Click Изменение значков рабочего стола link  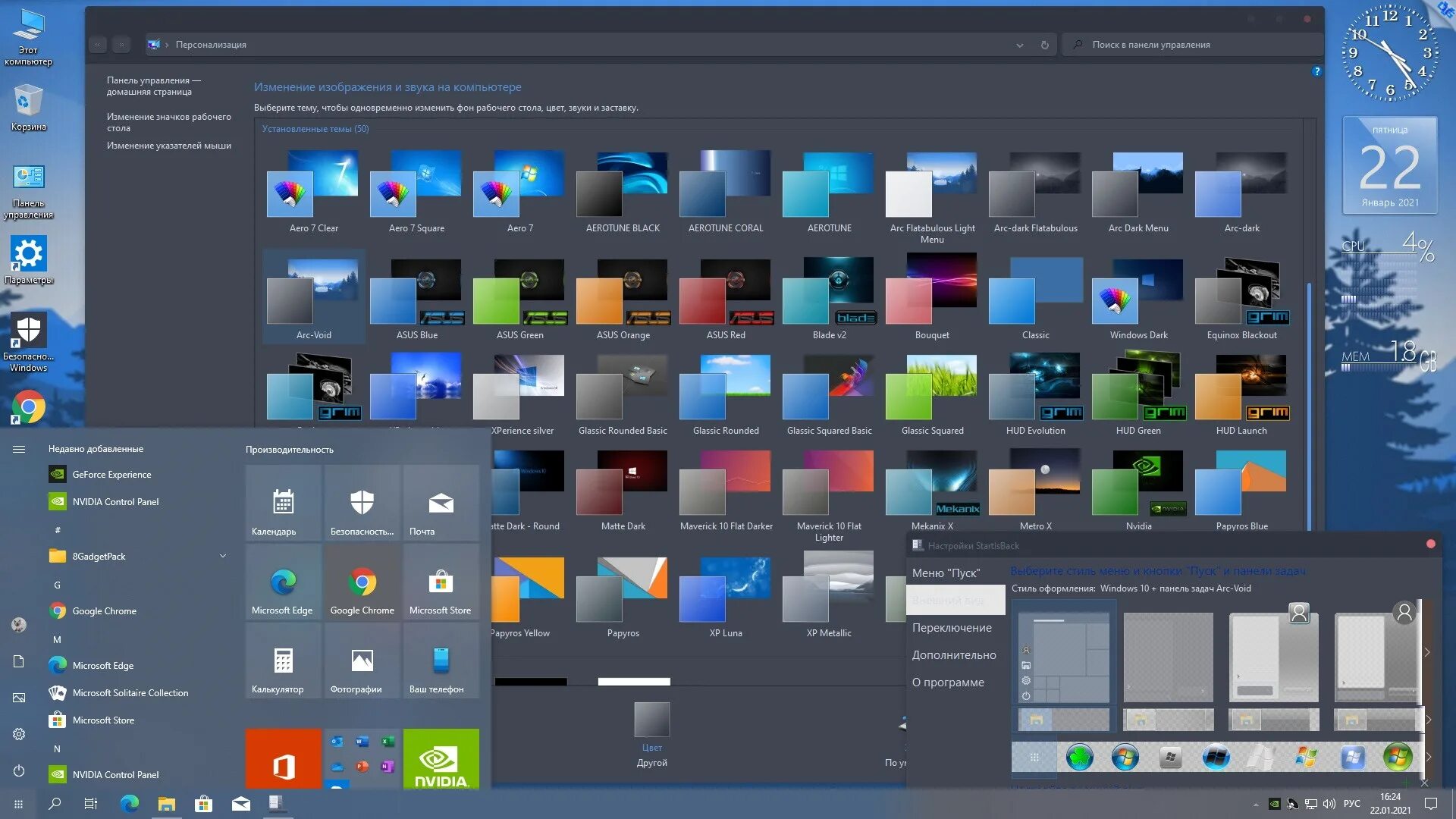[170, 122]
